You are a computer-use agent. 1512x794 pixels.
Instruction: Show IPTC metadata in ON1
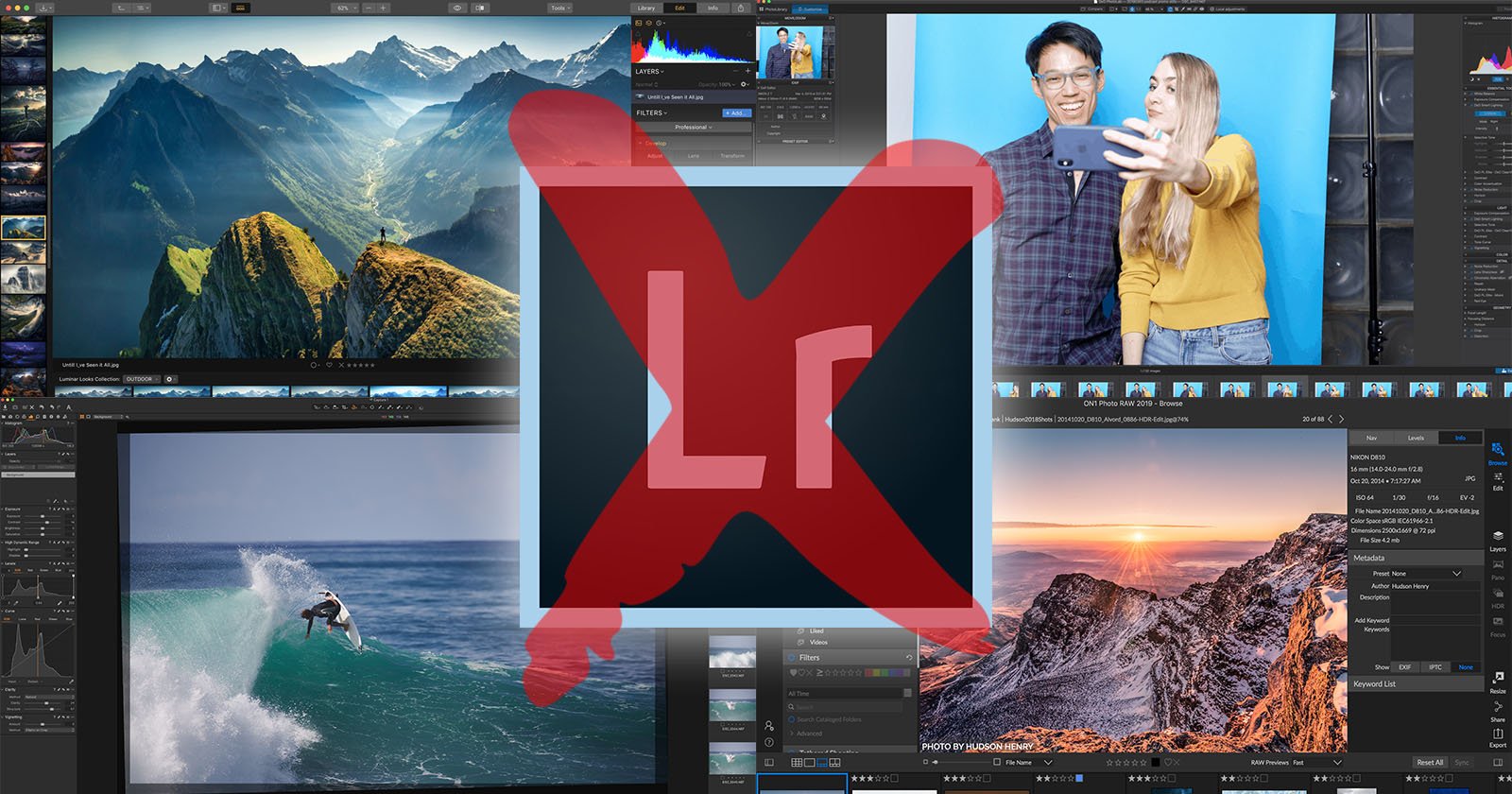[x=1435, y=667]
